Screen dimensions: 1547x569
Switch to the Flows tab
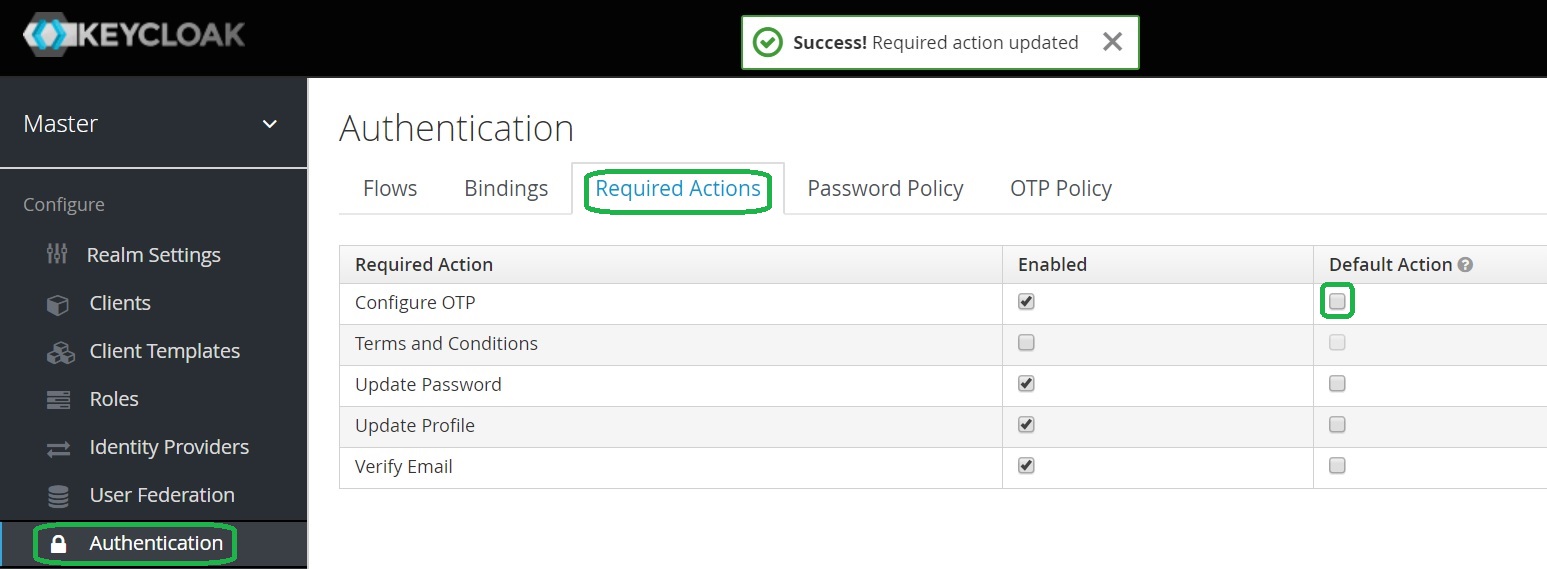[390, 188]
